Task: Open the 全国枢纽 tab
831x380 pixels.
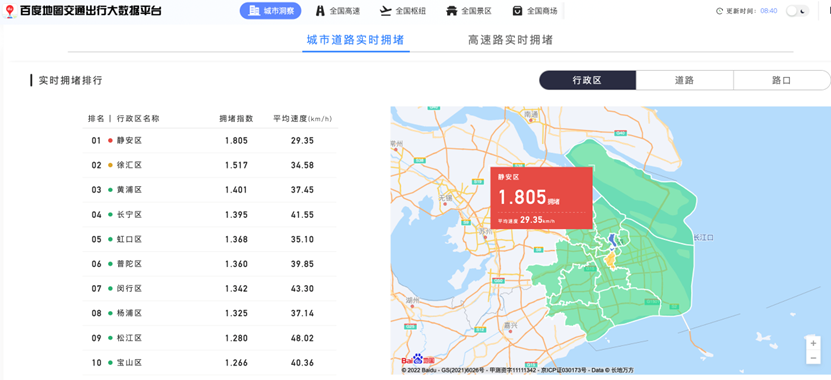Action: coord(403,11)
